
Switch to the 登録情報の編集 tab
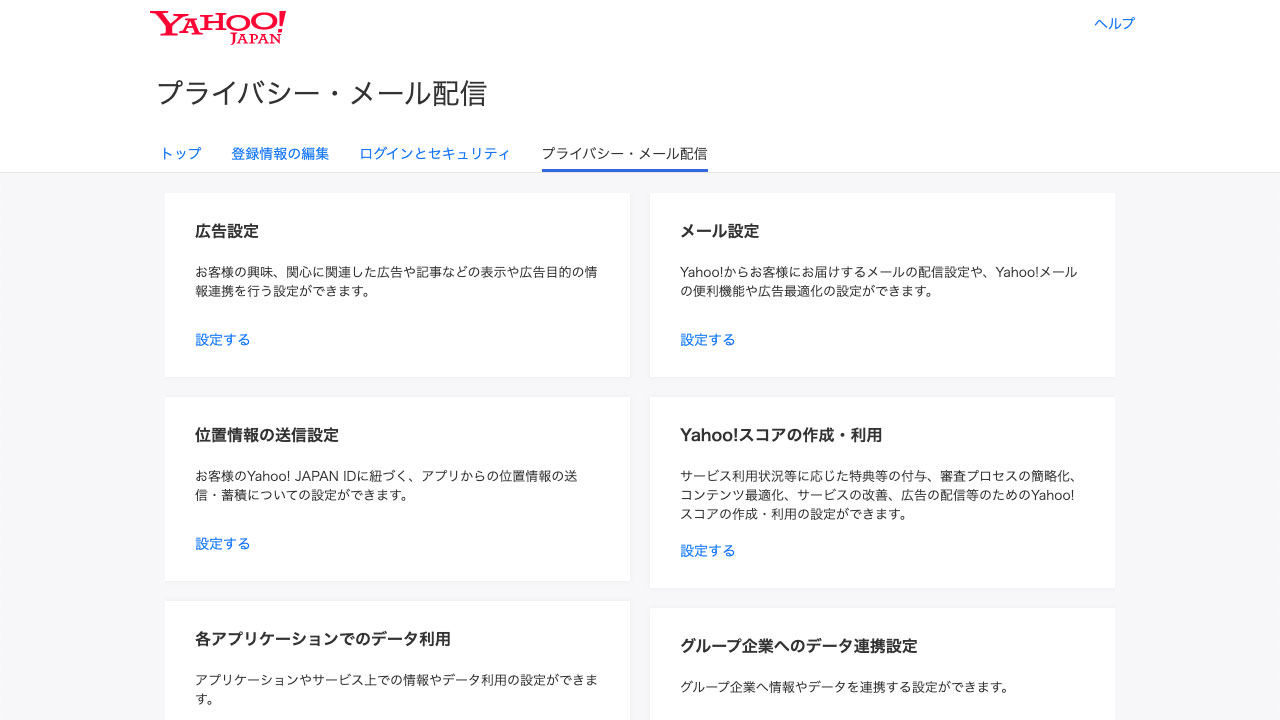(280, 153)
